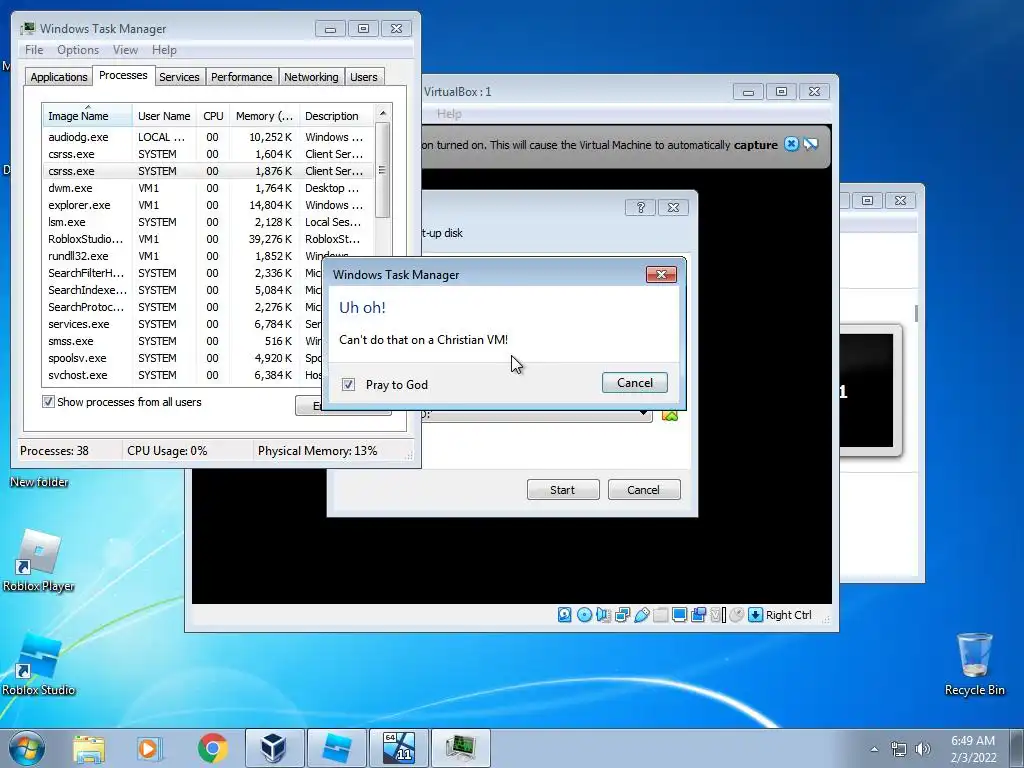Screen dimensions: 1024x768
Task: Click the recording indicator in VirtualBox status bar
Action: (698, 615)
